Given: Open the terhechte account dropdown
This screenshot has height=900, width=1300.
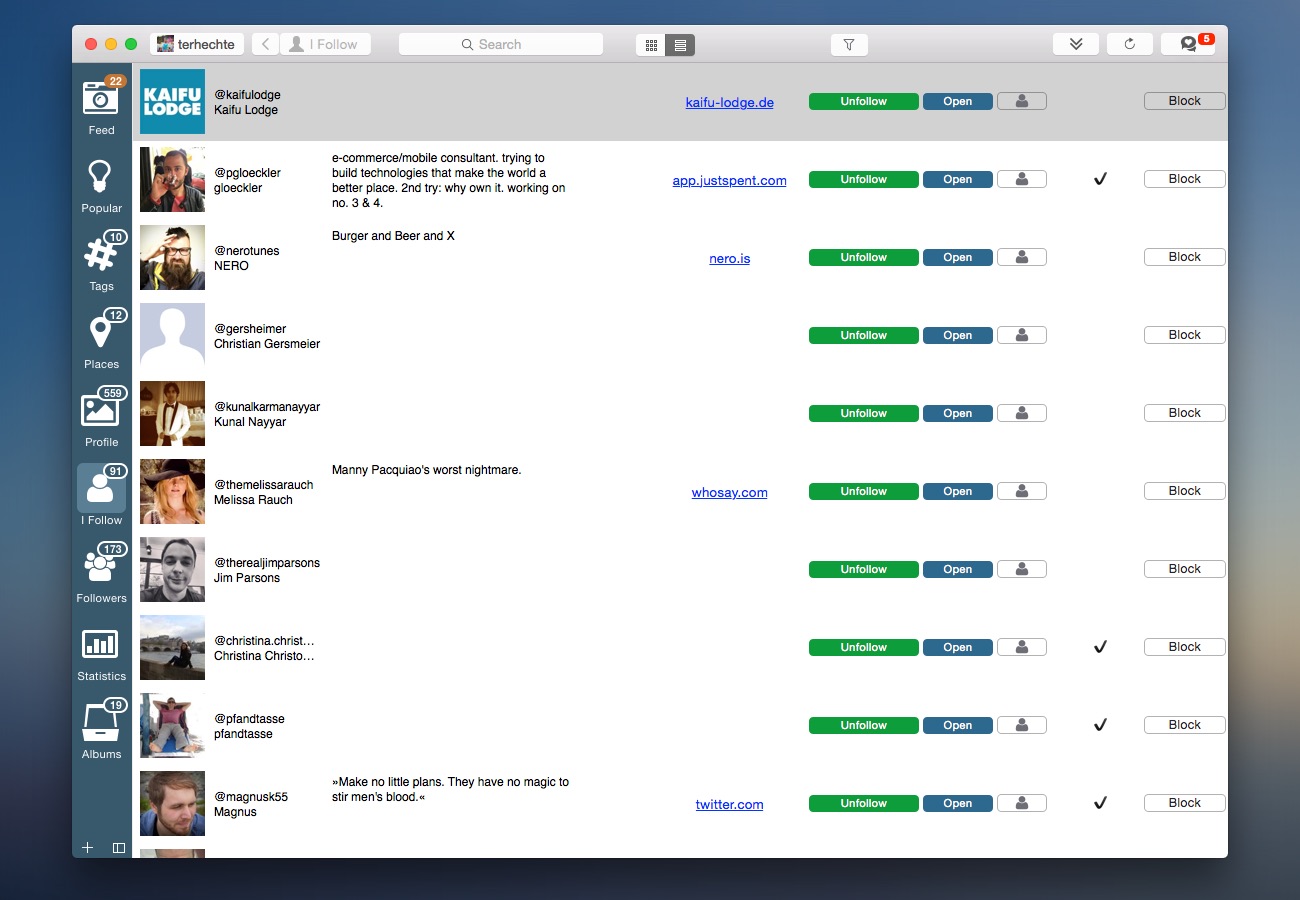Looking at the screenshot, I should coord(197,45).
